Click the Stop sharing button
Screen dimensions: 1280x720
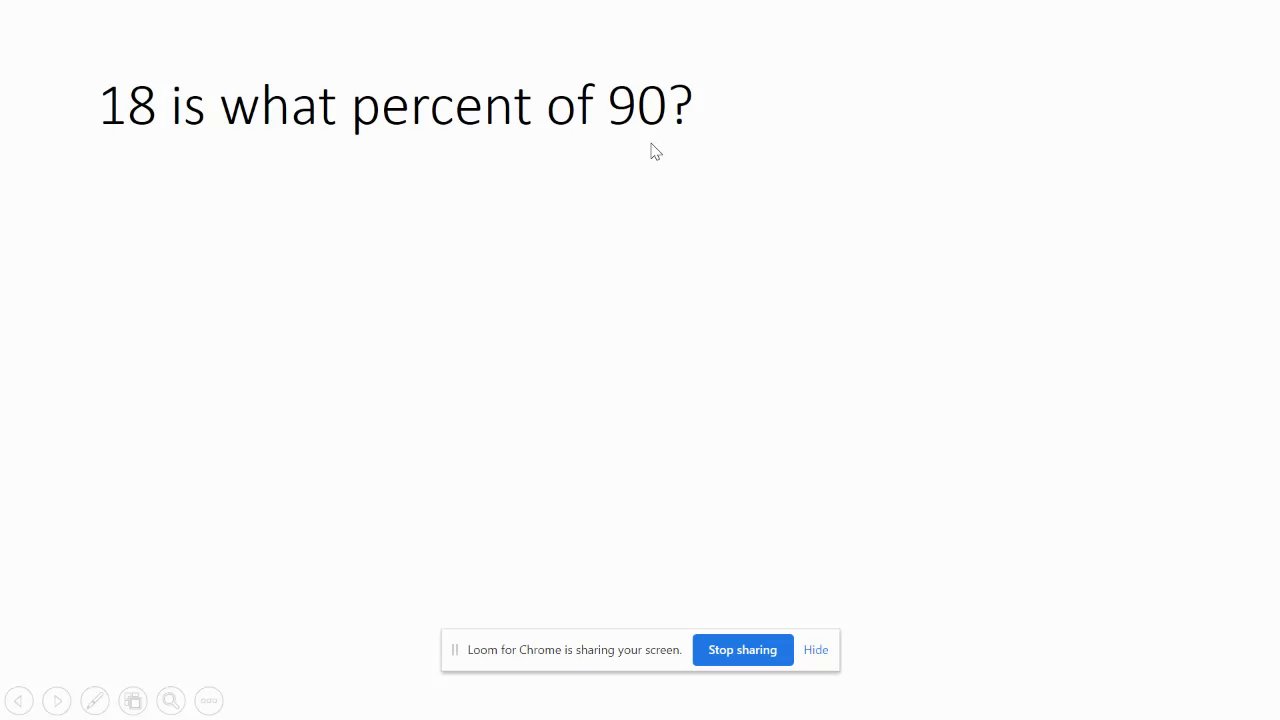pyautogui.click(x=742, y=650)
